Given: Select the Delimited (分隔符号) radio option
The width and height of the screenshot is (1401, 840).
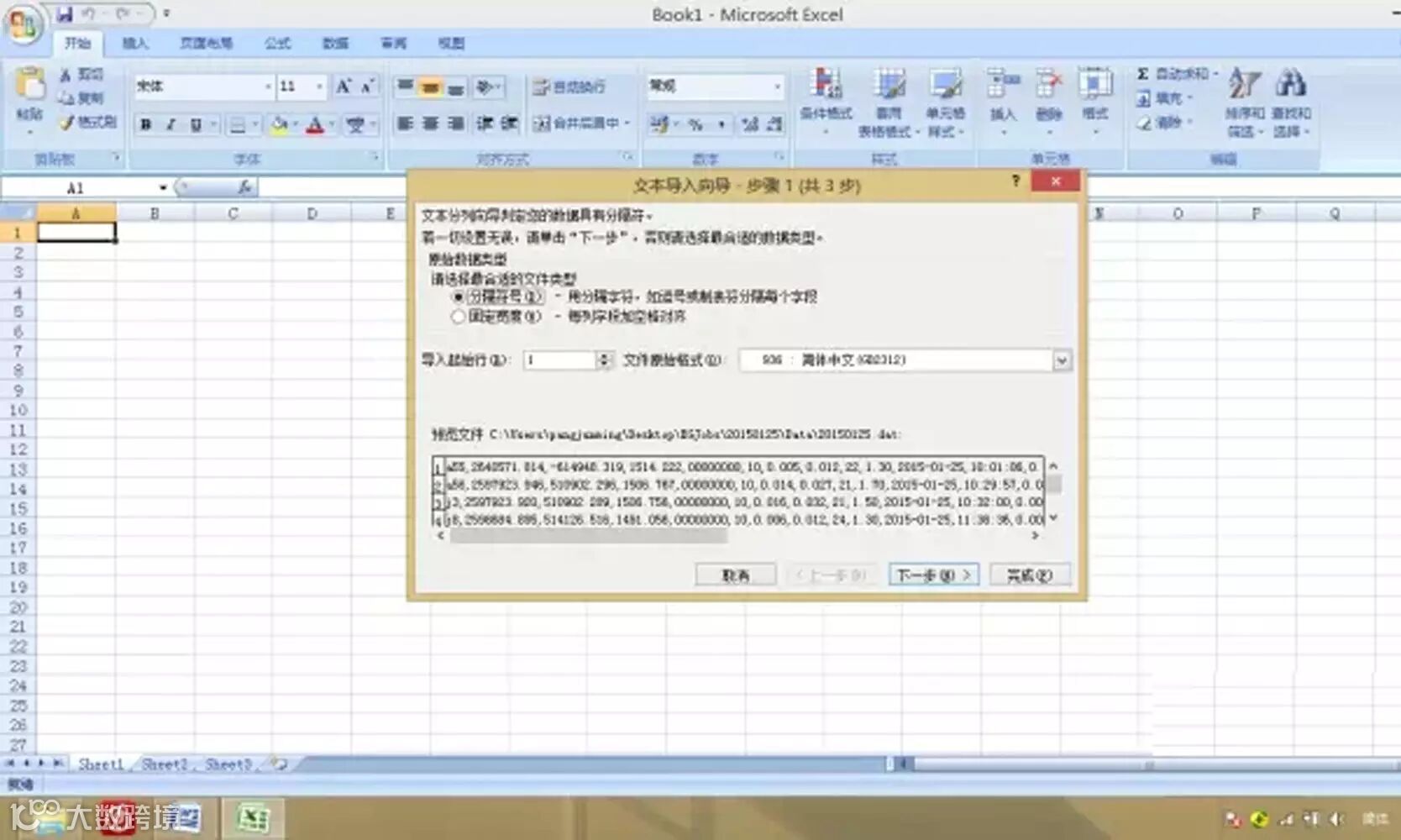Looking at the screenshot, I should [458, 297].
